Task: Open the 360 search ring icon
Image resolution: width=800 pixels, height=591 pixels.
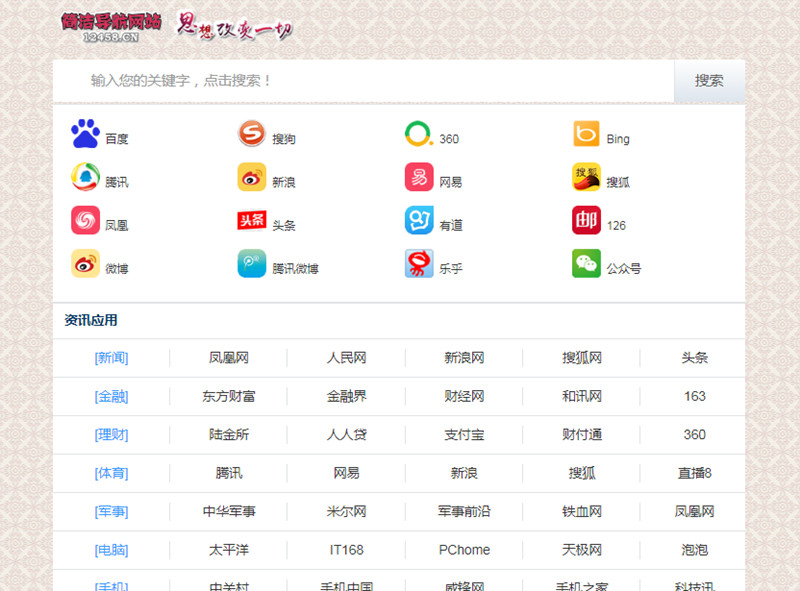Action: pos(418,134)
